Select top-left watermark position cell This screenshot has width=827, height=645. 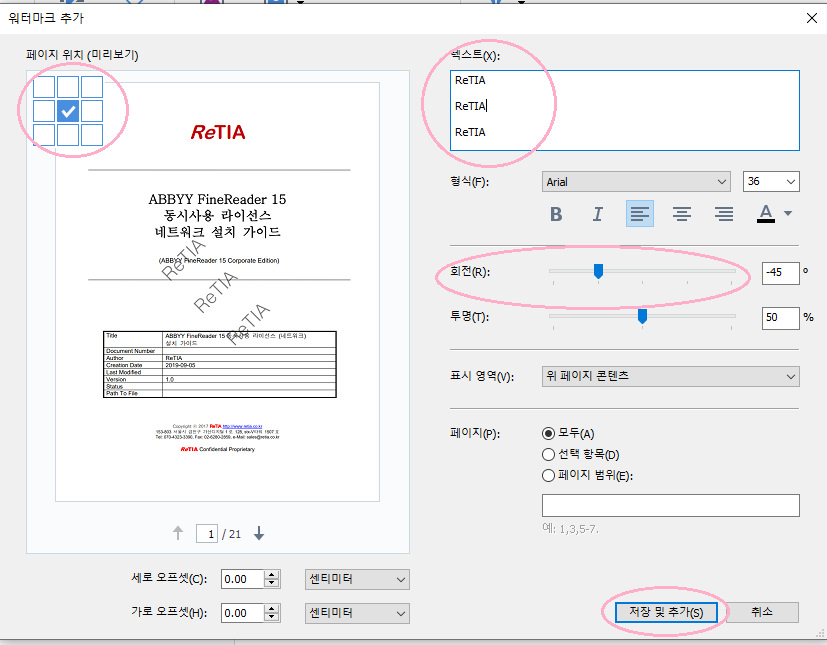click(44, 87)
